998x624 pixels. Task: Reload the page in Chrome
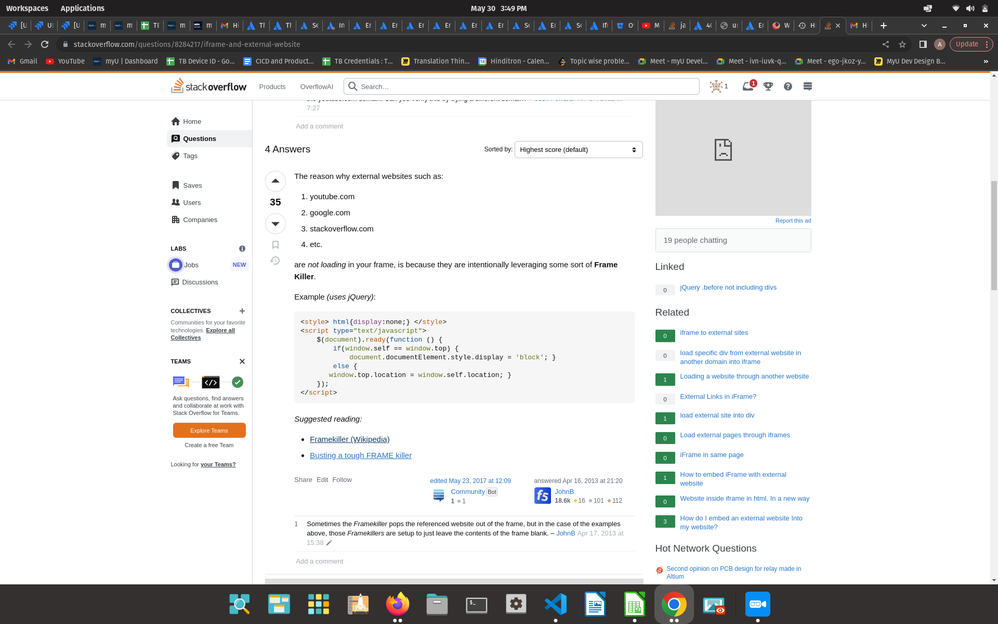point(45,44)
